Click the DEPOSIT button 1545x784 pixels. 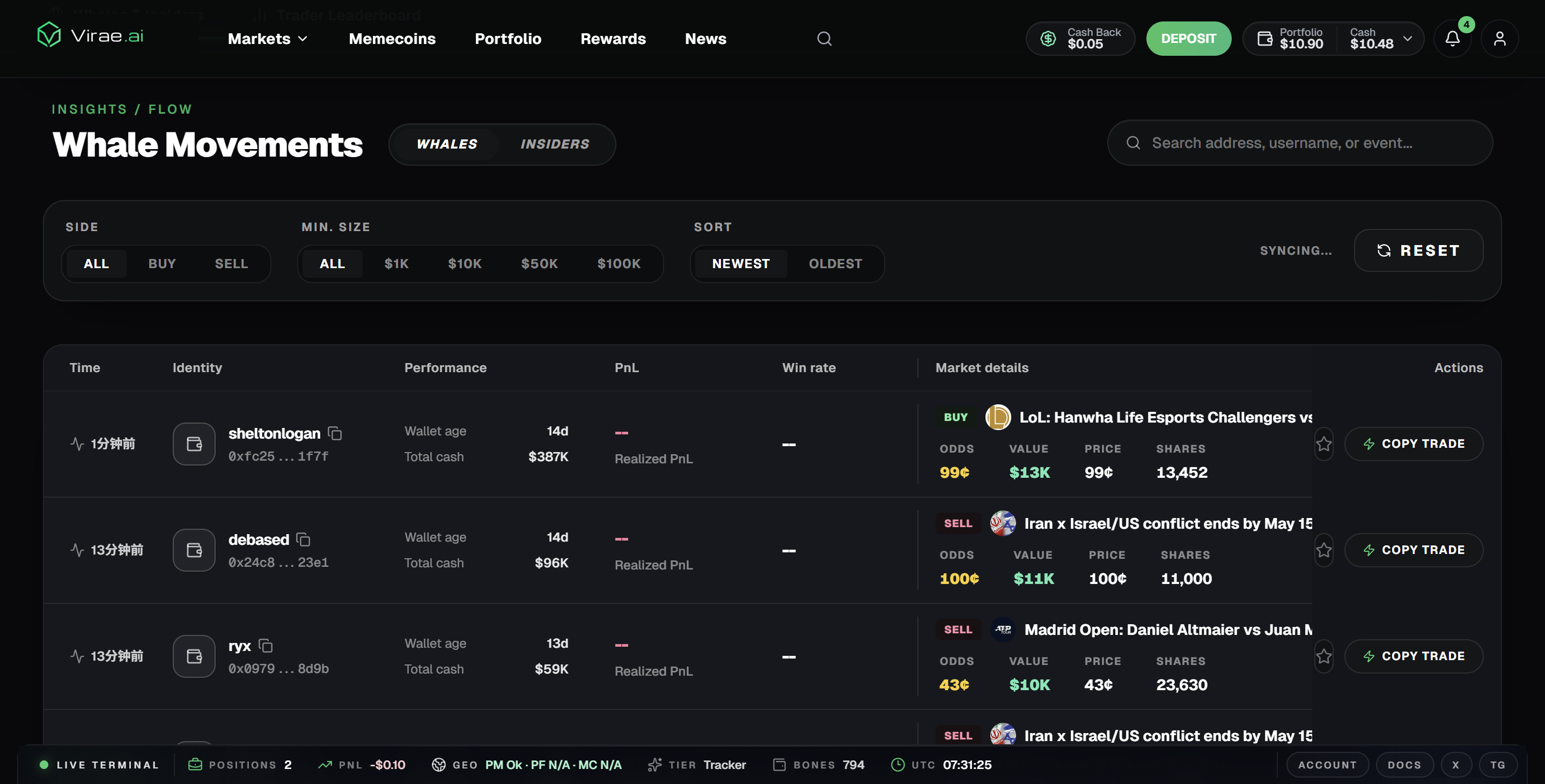tap(1189, 39)
